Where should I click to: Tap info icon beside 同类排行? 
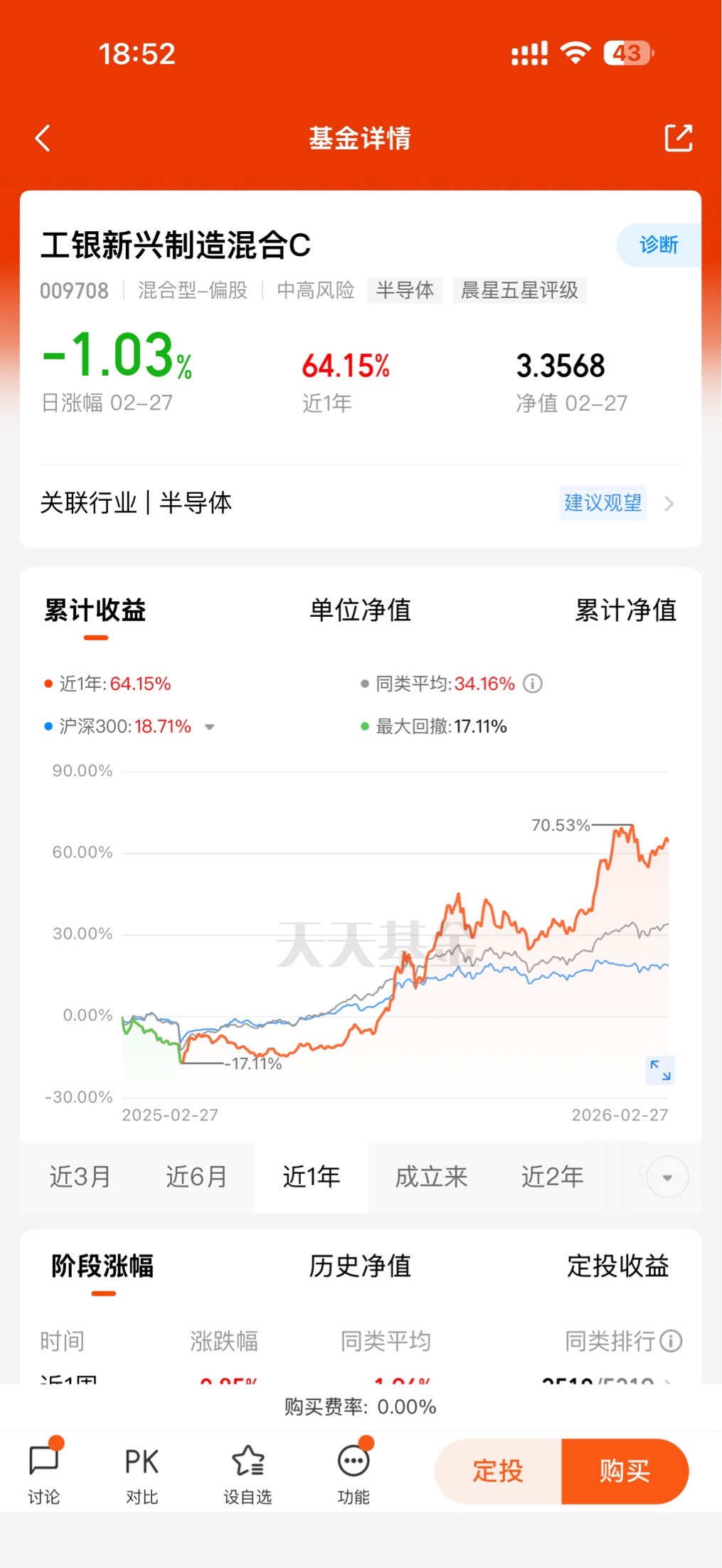coord(671,1341)
